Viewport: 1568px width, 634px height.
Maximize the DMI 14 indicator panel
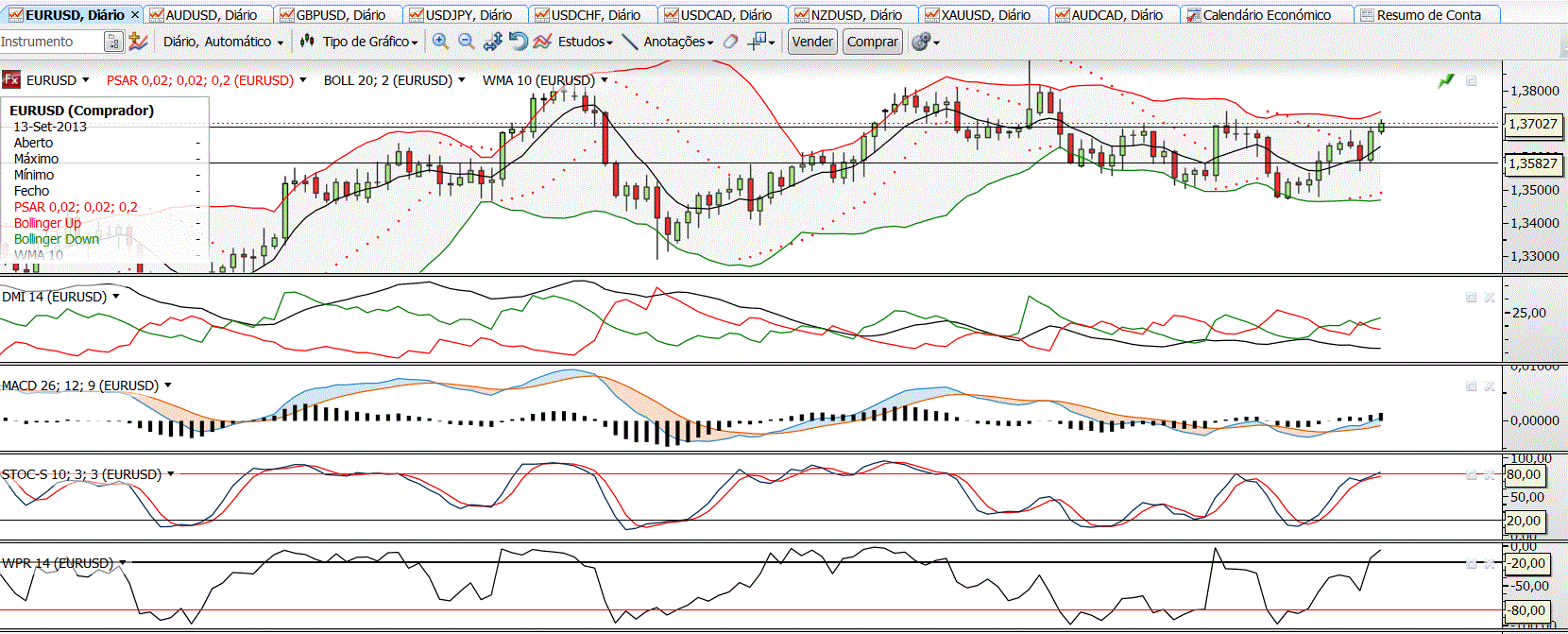1471,298
